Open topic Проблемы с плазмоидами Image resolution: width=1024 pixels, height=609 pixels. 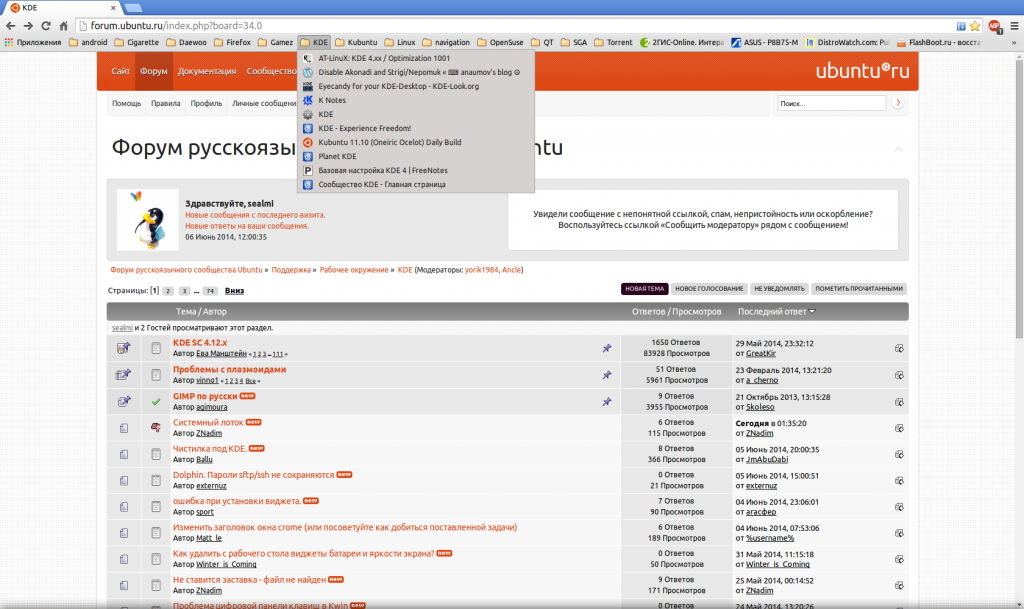pyautogui.click(x=229, y=369)
